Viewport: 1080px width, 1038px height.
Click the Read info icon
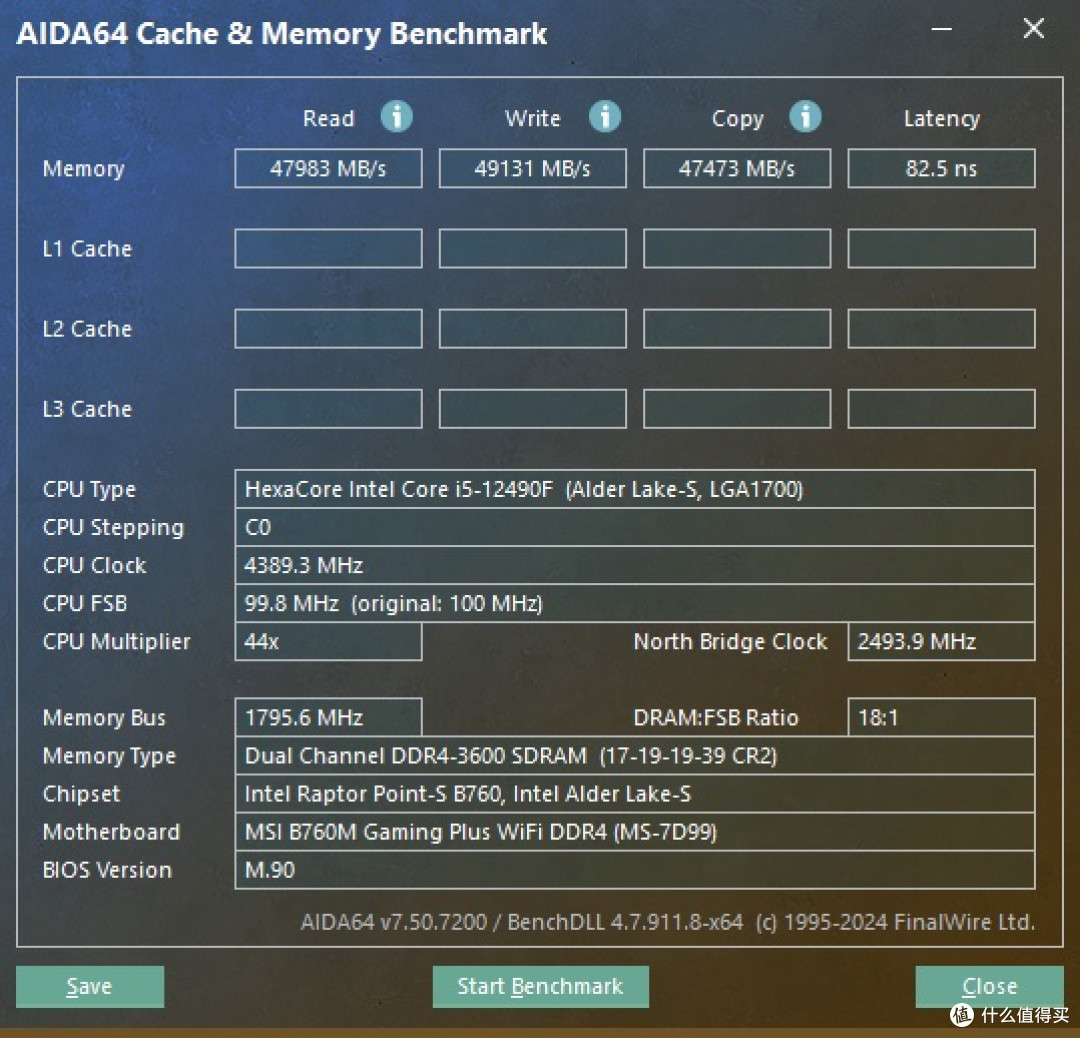pyautogui.click(x=397, y=116)
